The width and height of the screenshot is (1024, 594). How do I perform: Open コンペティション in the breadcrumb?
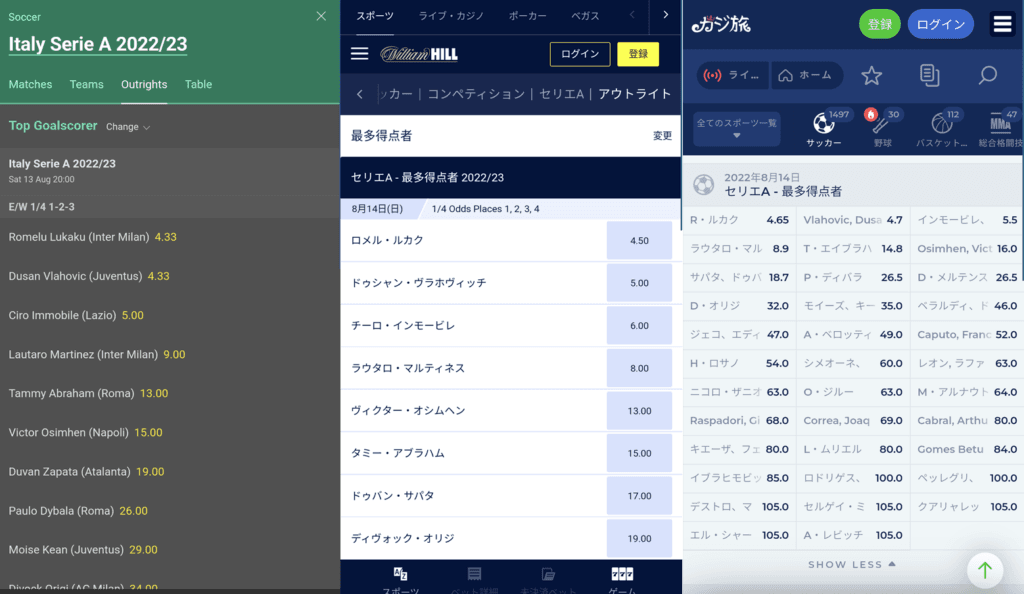coord(476,94)
